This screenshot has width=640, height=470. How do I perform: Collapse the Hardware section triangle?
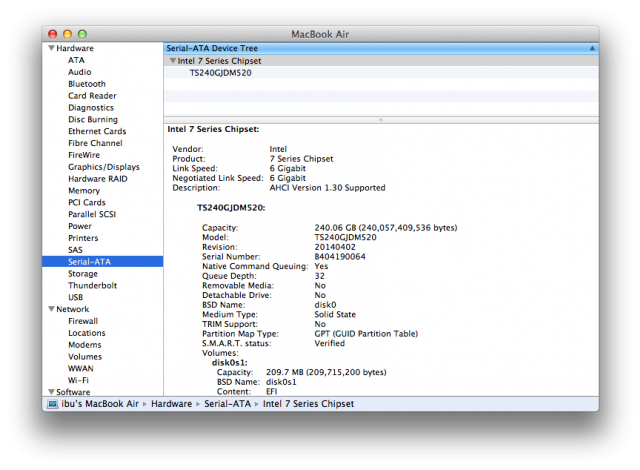pyautogui.click(x=51, y=48)
